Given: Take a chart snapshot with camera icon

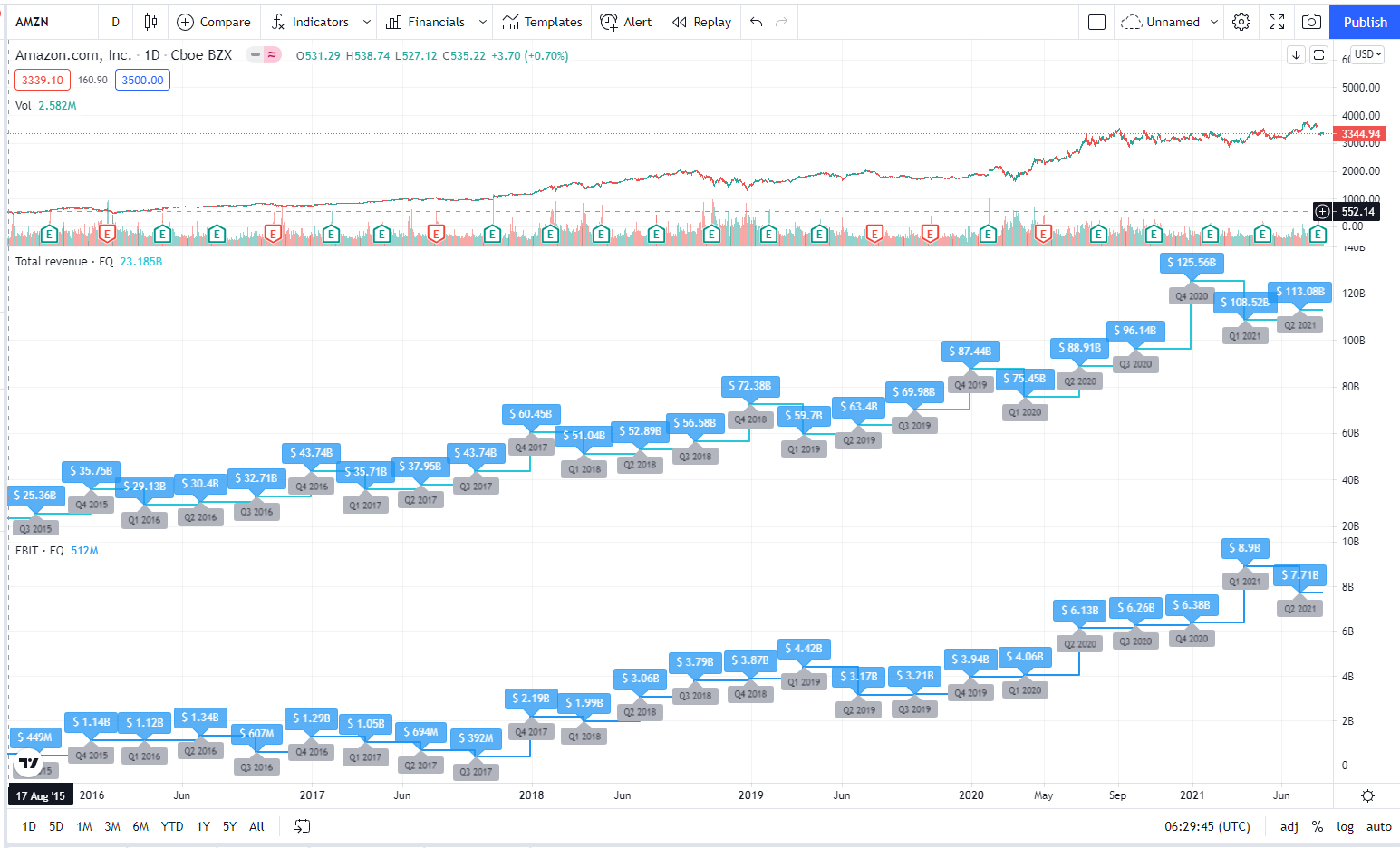Looking at the screenshot, I should point(1311,22).
